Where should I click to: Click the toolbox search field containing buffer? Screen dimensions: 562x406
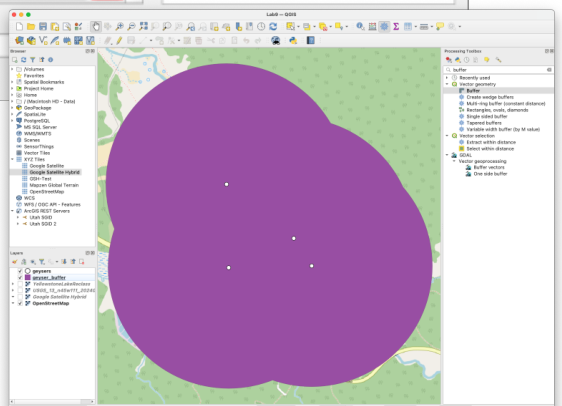pos(498,70)
